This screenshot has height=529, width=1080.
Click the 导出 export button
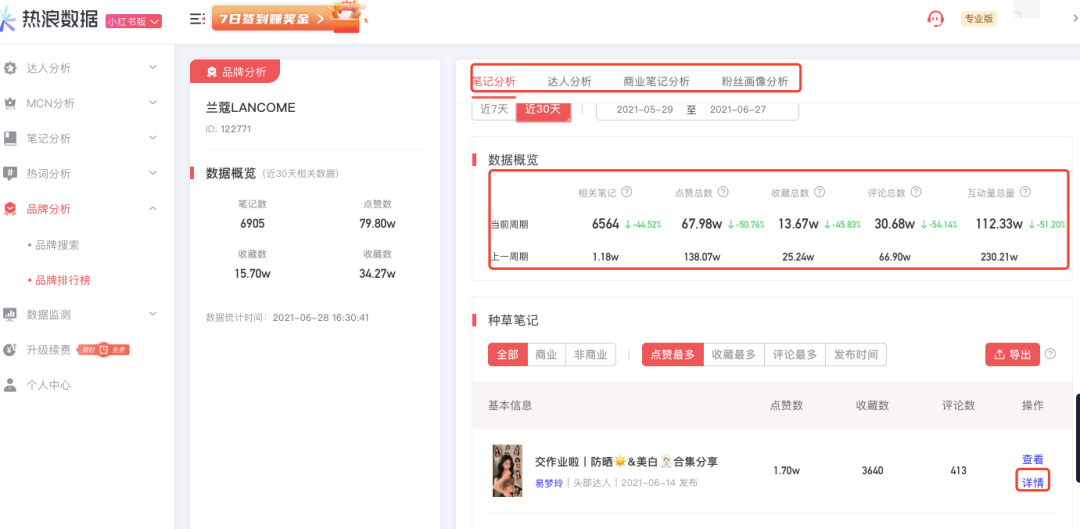coord(1012,355)
